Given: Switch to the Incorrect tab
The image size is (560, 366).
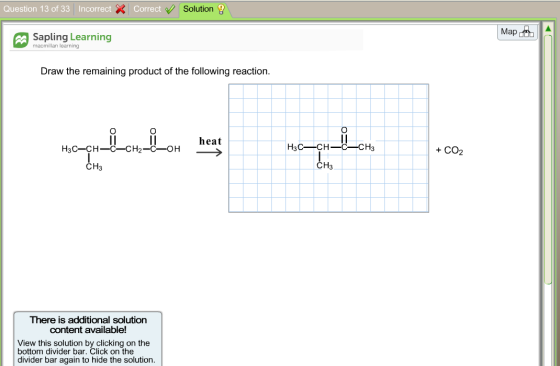Looking at the screenshot, I should 101,9.
